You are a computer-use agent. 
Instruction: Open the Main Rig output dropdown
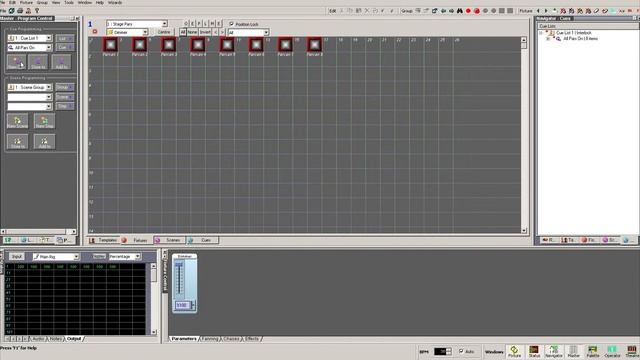pyautogui.click(x=76, y=257)
